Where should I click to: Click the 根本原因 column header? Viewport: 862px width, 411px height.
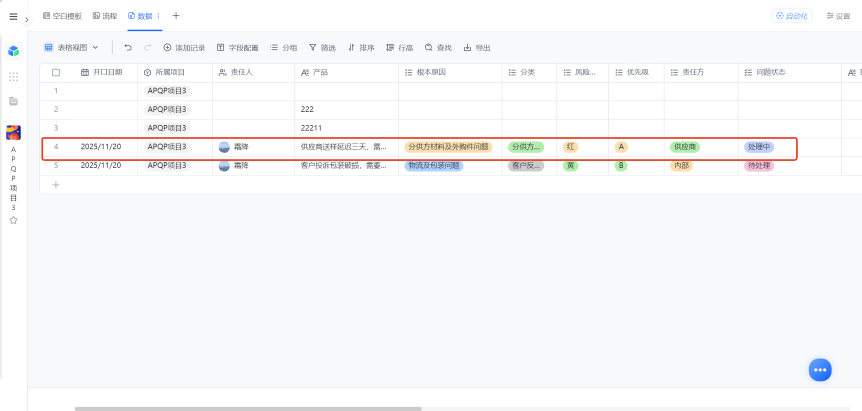click(x=450, y=73)
